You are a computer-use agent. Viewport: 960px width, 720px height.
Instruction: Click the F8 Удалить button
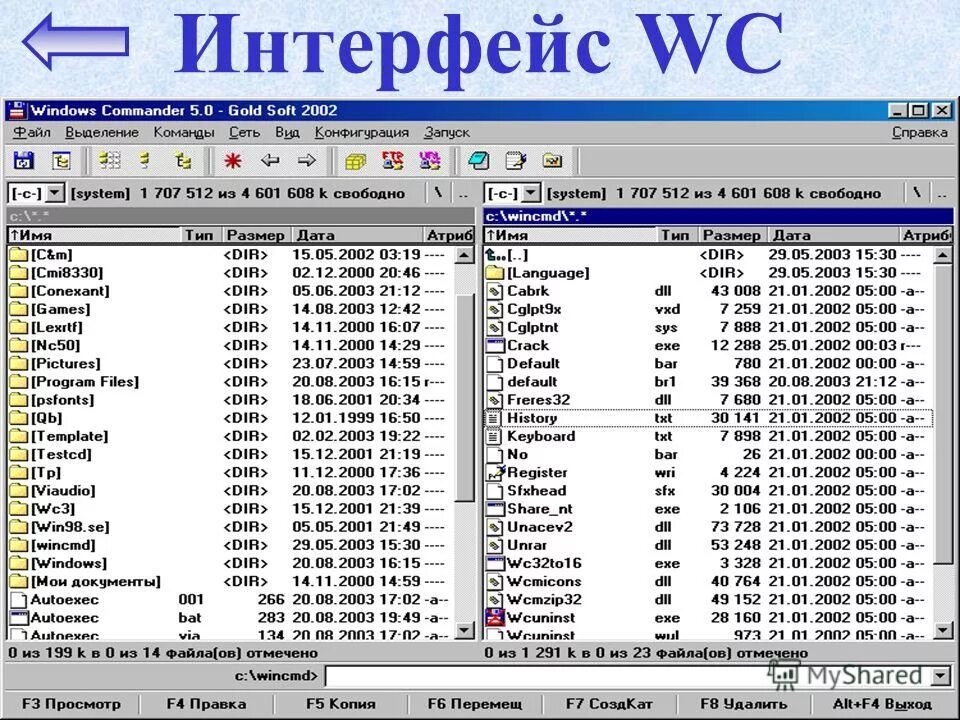click(x=744, y=704)
